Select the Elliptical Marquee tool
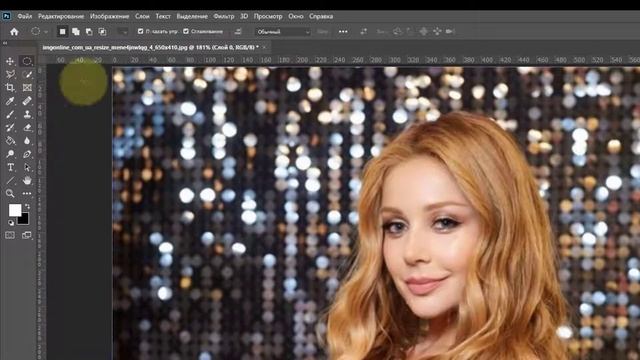 [x=27, y=61]
